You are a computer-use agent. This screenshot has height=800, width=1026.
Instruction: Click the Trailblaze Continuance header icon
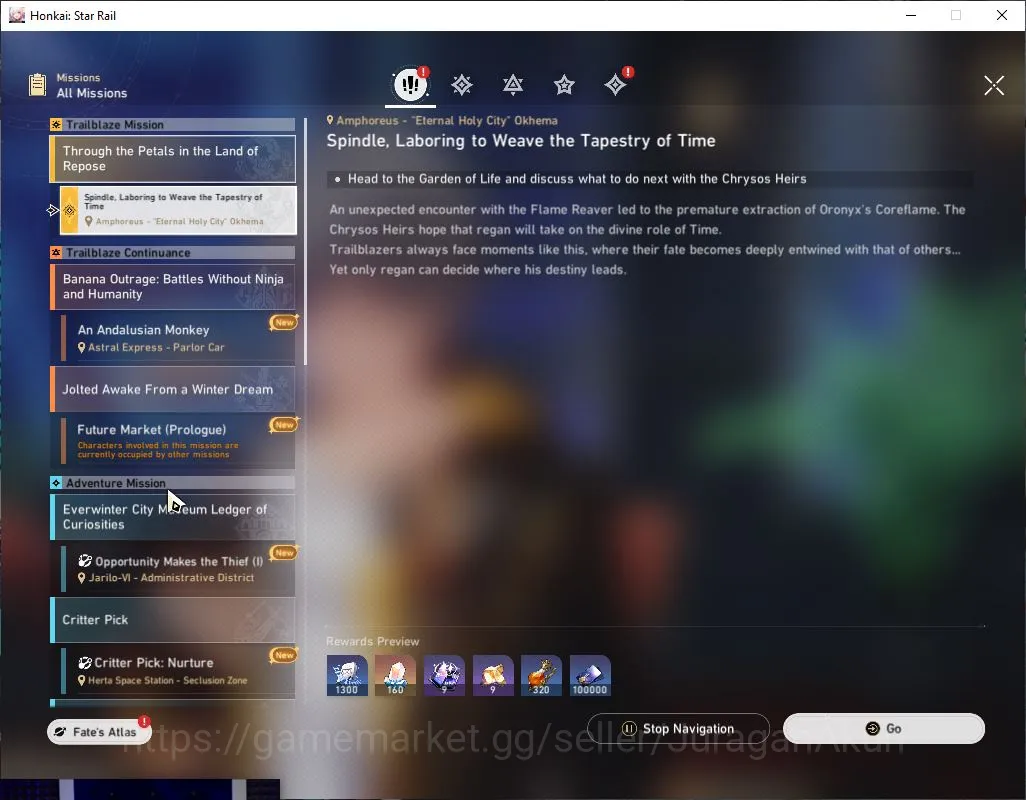pos(56,252)
